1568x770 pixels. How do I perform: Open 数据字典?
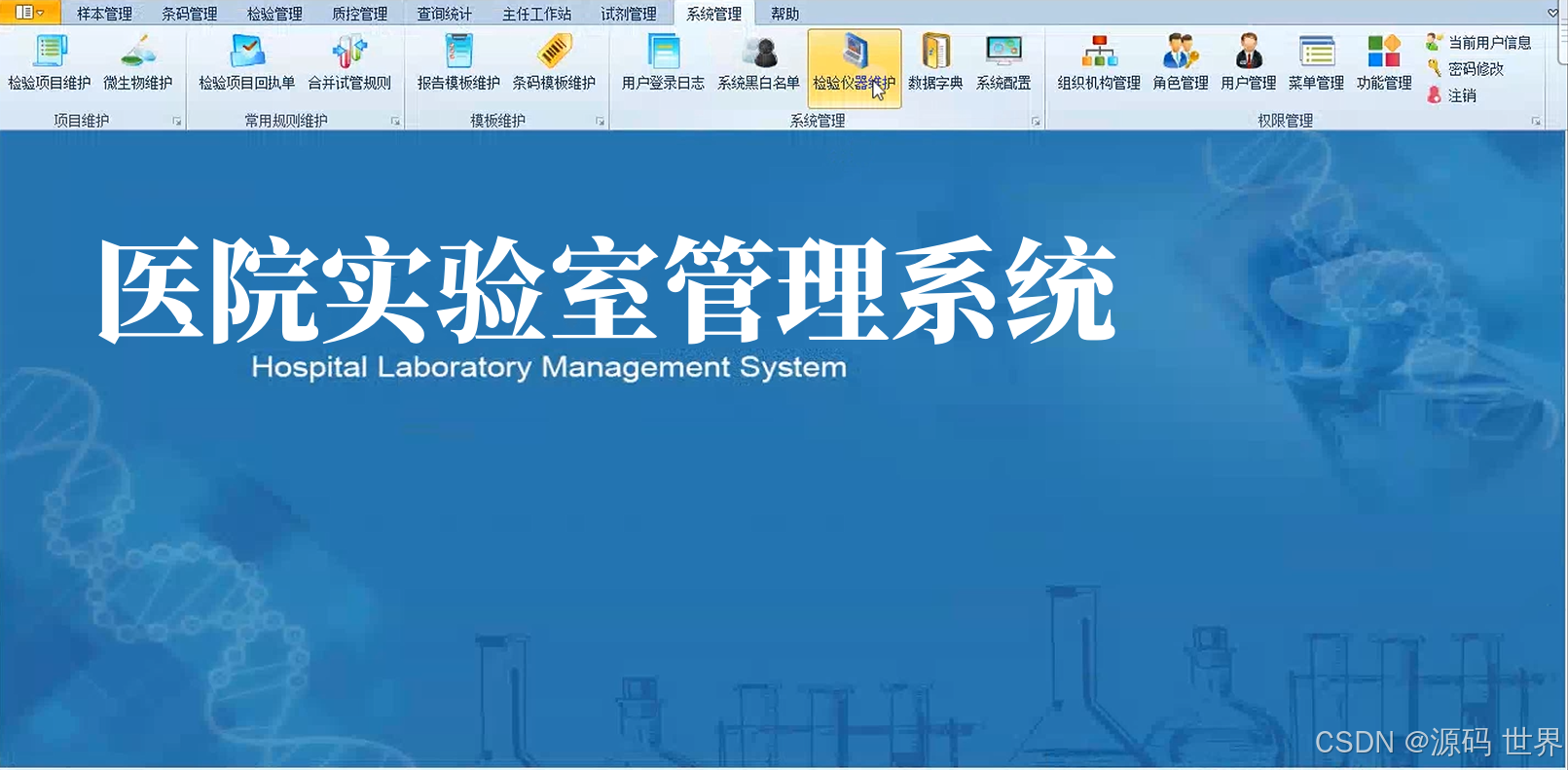pos(935,64)
